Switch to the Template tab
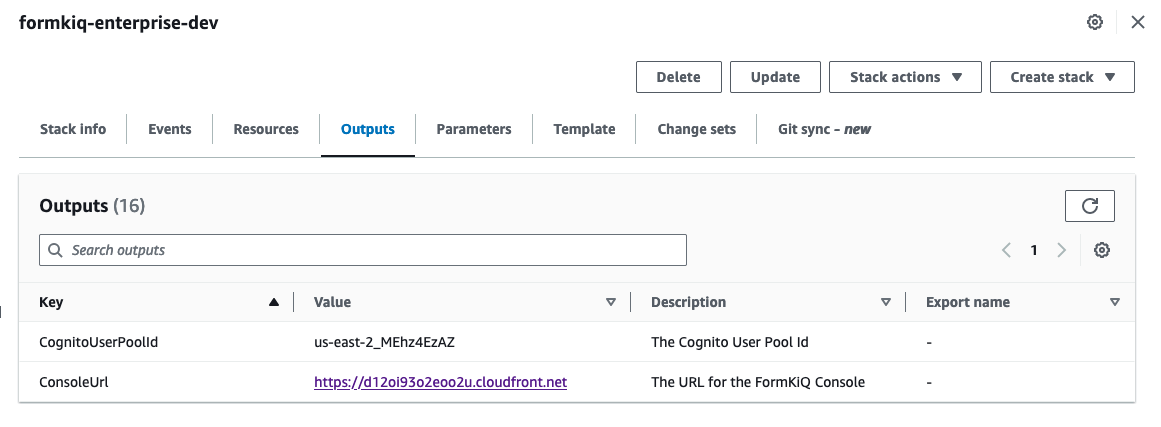The width and height of the screenshot is (1161, 427). pyautogui.click(x=584, y=129)
